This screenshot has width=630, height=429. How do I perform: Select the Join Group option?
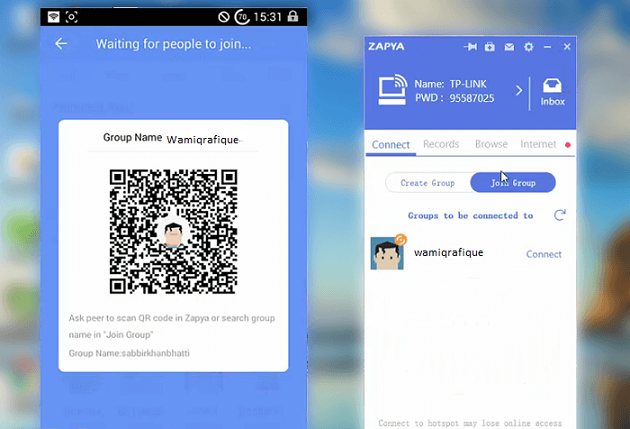pyautogui.click(x=513, y=183)
